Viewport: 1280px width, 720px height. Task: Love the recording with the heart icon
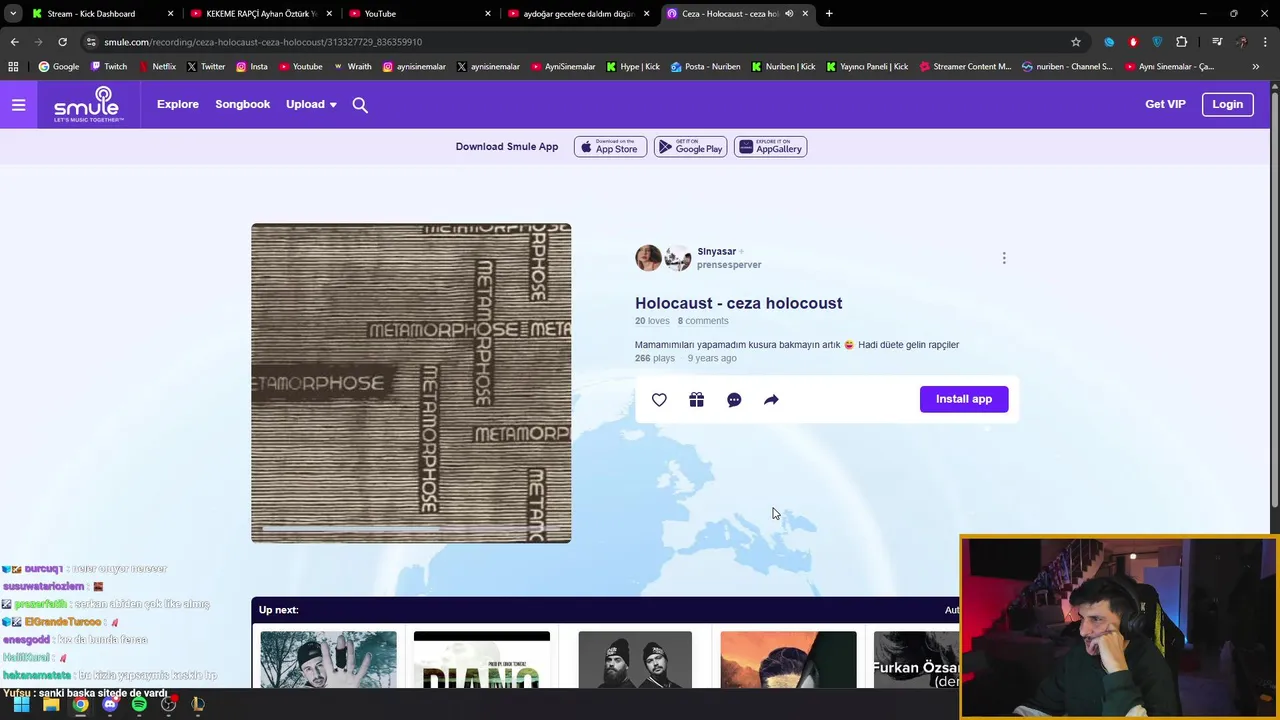(659, 400)
